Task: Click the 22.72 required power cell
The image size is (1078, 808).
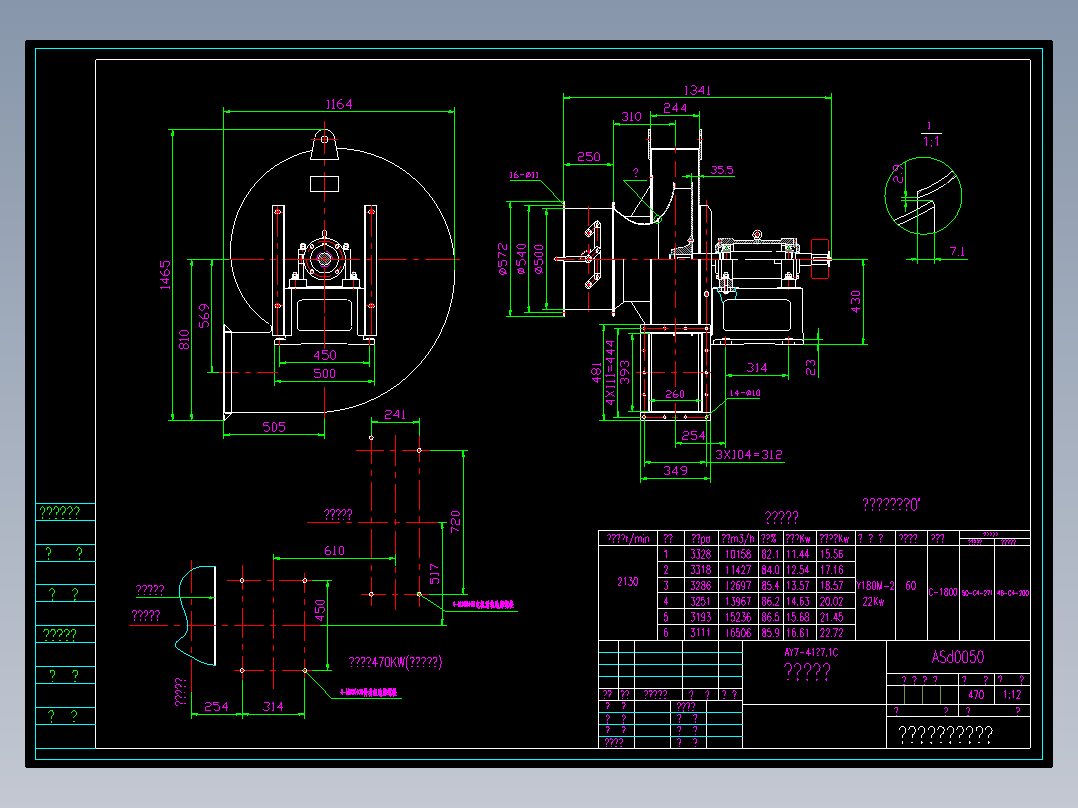Action: tap(831, 633)
